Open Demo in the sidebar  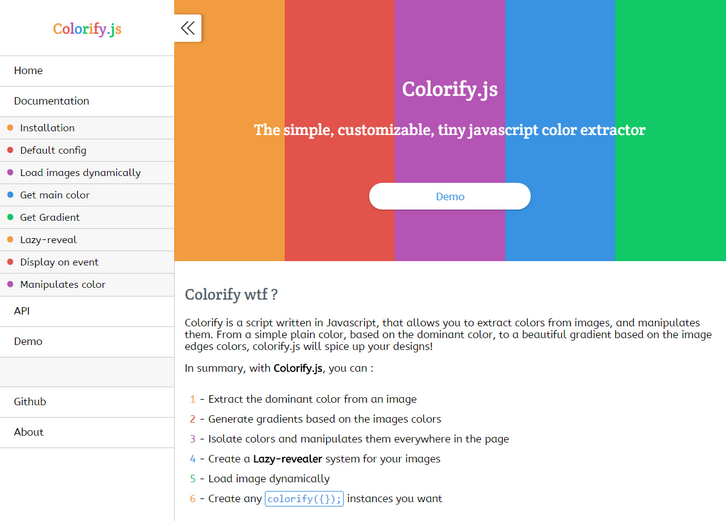point(28,341)
